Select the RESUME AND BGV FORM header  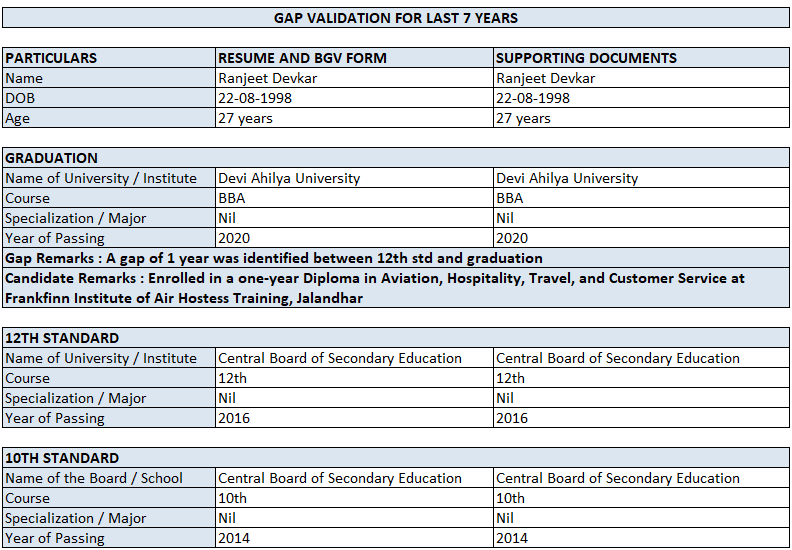point(354,58)
